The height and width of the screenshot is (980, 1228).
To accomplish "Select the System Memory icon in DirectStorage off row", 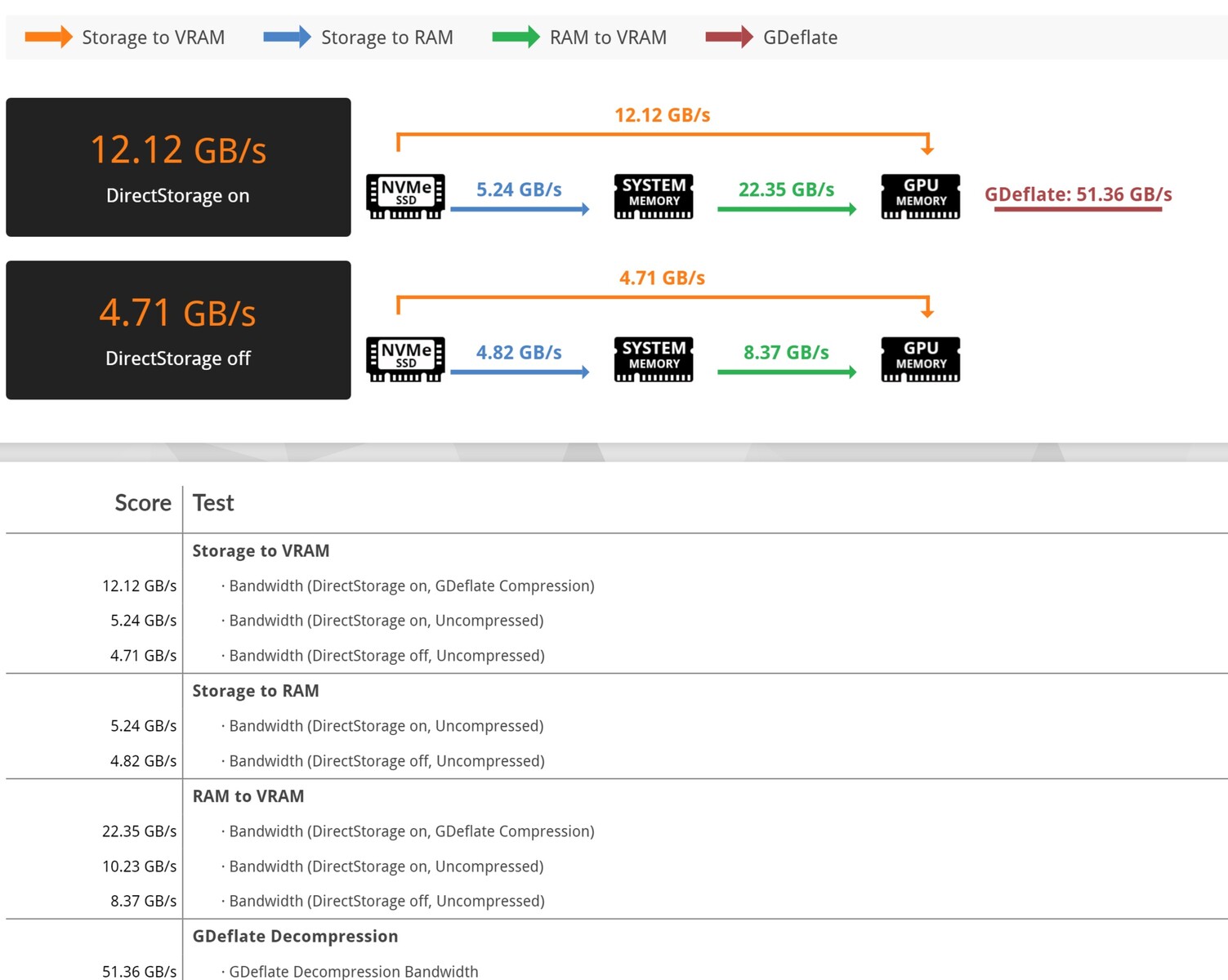I will 654,359.
